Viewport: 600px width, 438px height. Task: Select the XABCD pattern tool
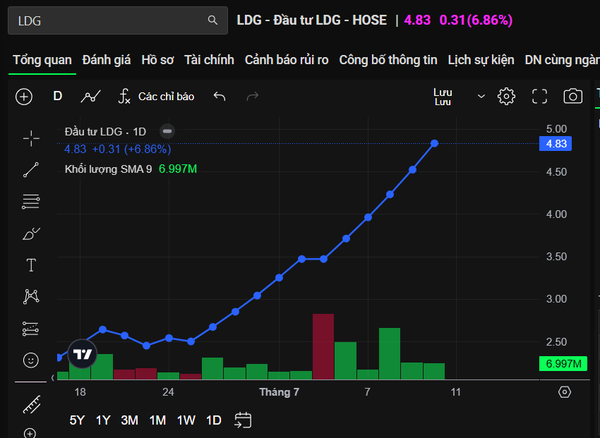[x=31, y=296]
